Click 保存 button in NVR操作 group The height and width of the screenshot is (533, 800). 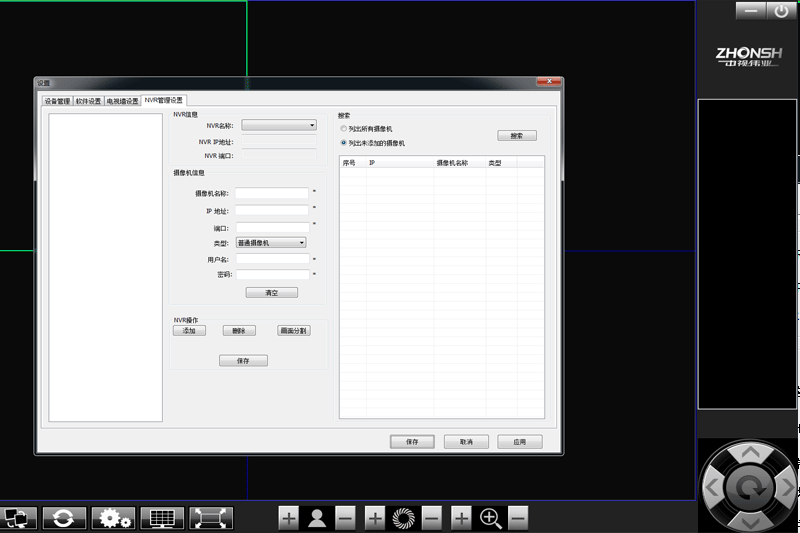point(243,361)
